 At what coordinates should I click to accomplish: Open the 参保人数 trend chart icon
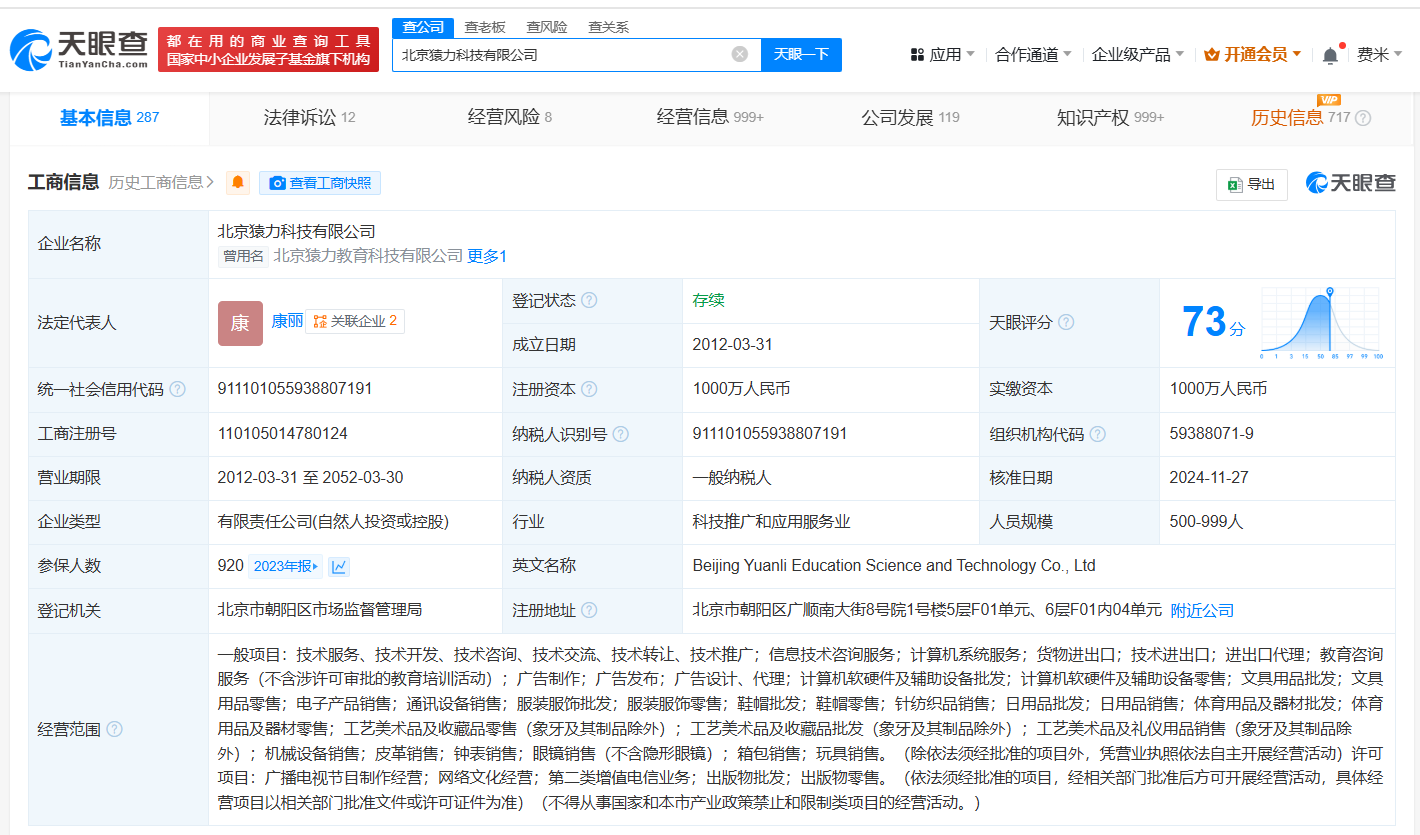[x=339, y=566]
